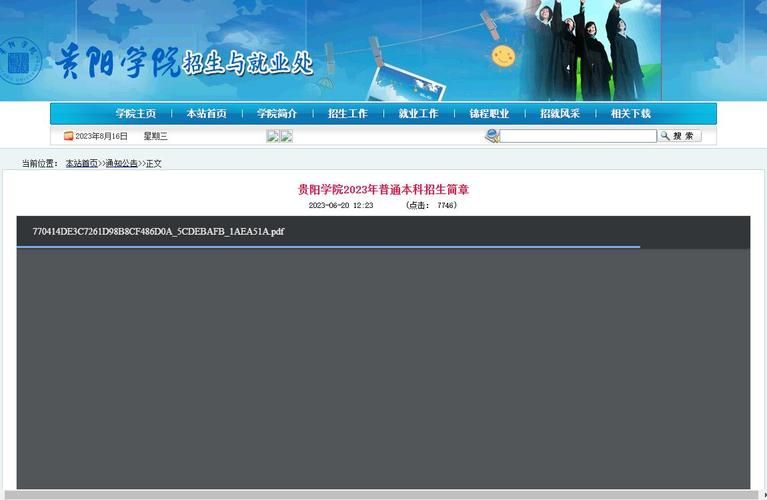Viewport: 767px width, 500px height.
Task: Open the 锦程职业 menu item
Action: [489, 114]
